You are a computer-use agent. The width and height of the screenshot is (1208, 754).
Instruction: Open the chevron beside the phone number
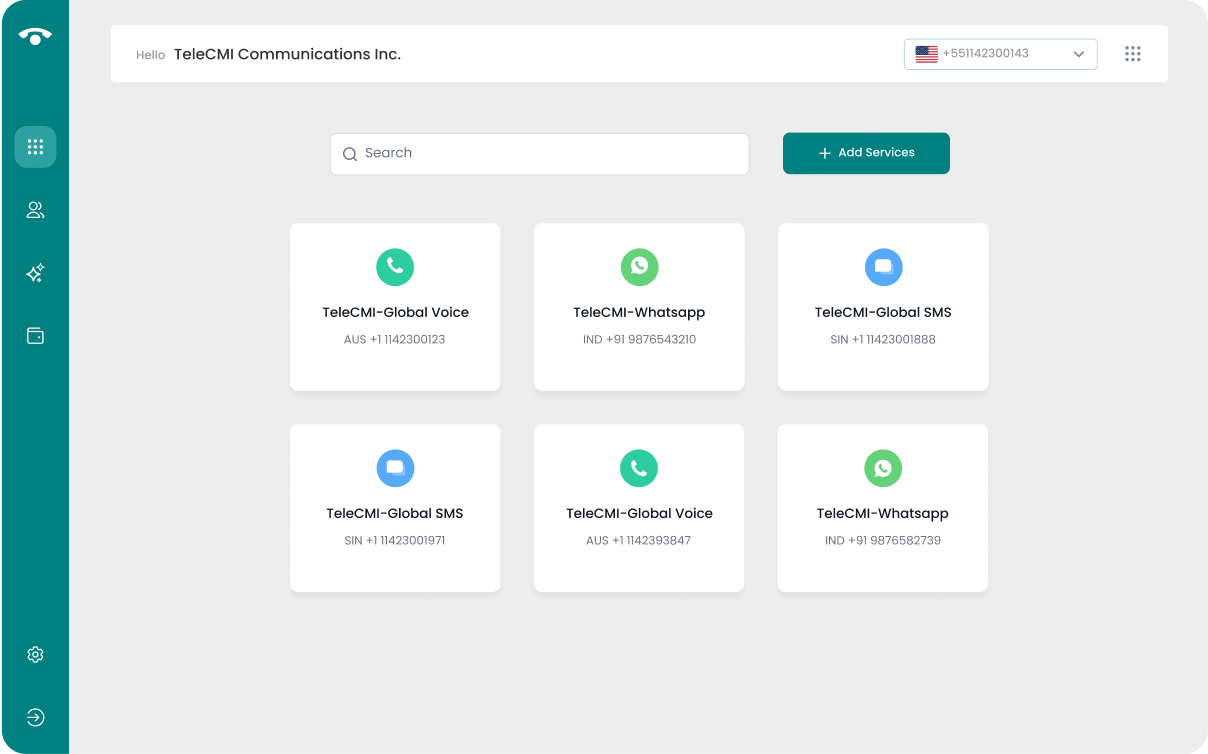pyautogui.click(x=1078, y=54)
